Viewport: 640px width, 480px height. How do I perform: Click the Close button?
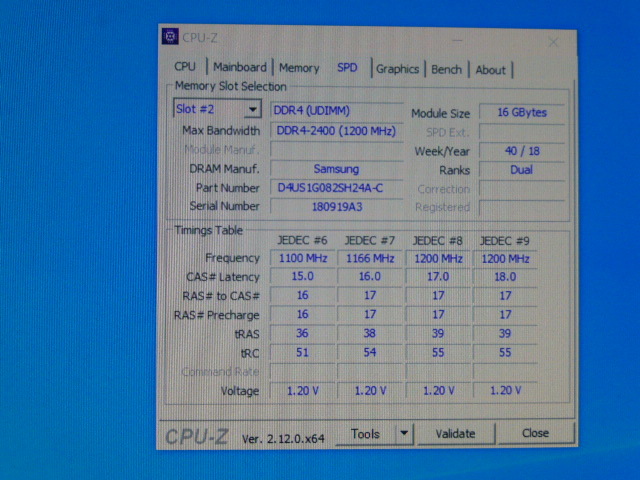[x=535, y=433]
